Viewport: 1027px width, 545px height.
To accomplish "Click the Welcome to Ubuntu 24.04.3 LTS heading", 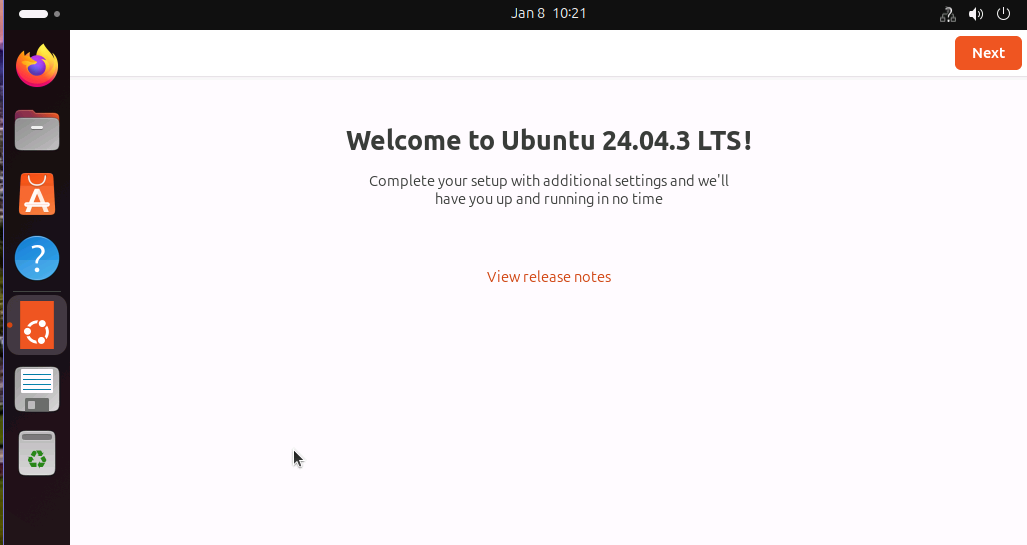I will point(549,140).
